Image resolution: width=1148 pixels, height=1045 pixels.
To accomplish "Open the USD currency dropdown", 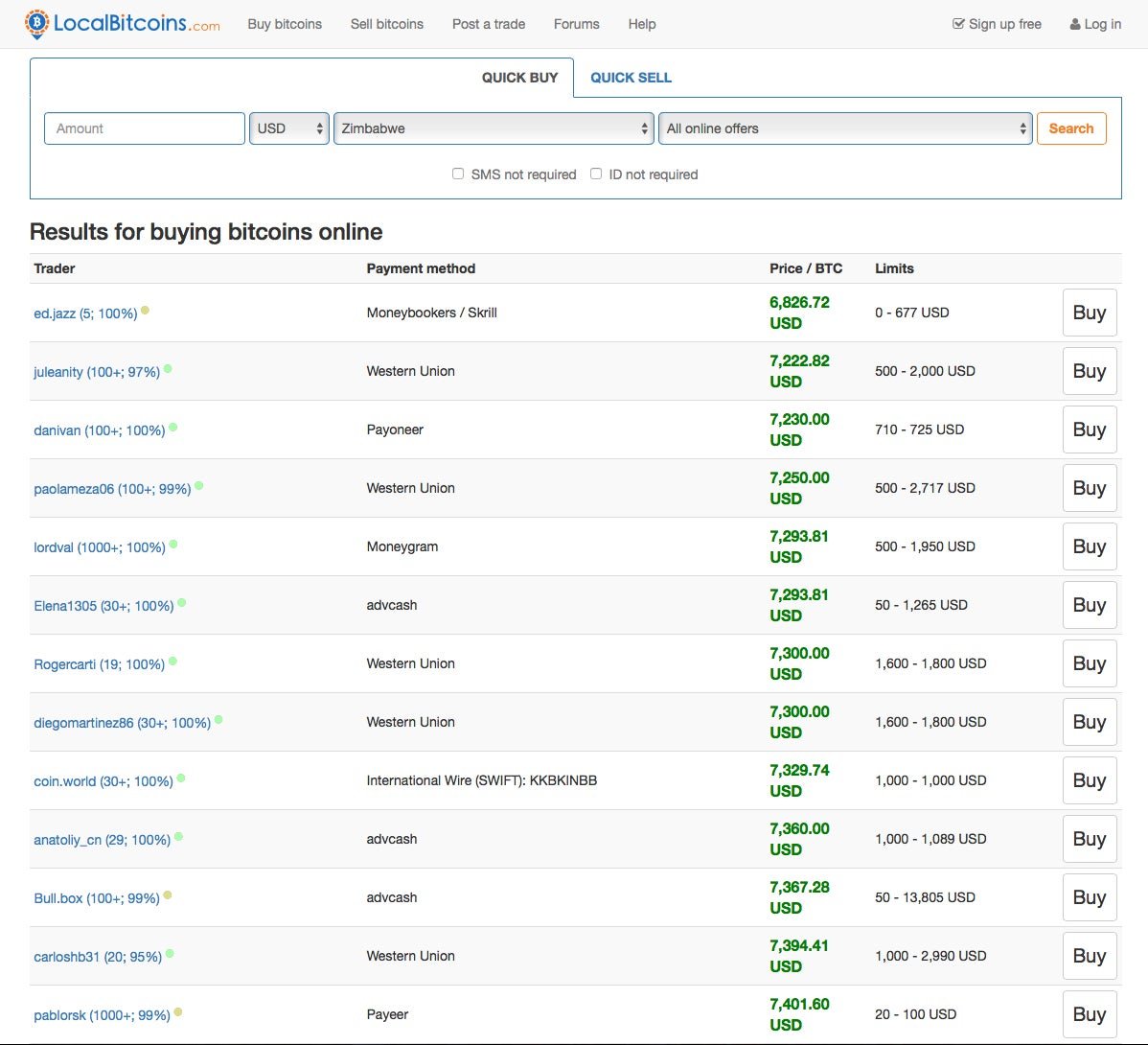I will pos(289,128).
